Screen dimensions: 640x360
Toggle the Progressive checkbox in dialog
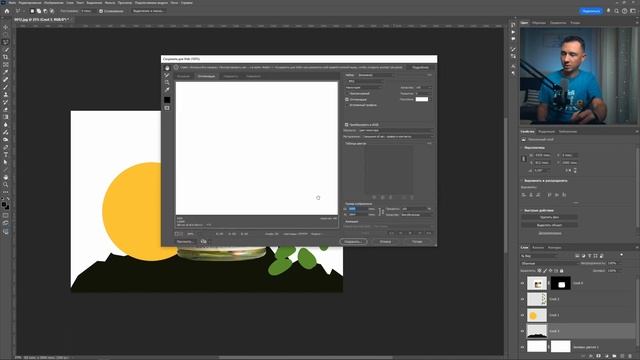coord(347,93)
